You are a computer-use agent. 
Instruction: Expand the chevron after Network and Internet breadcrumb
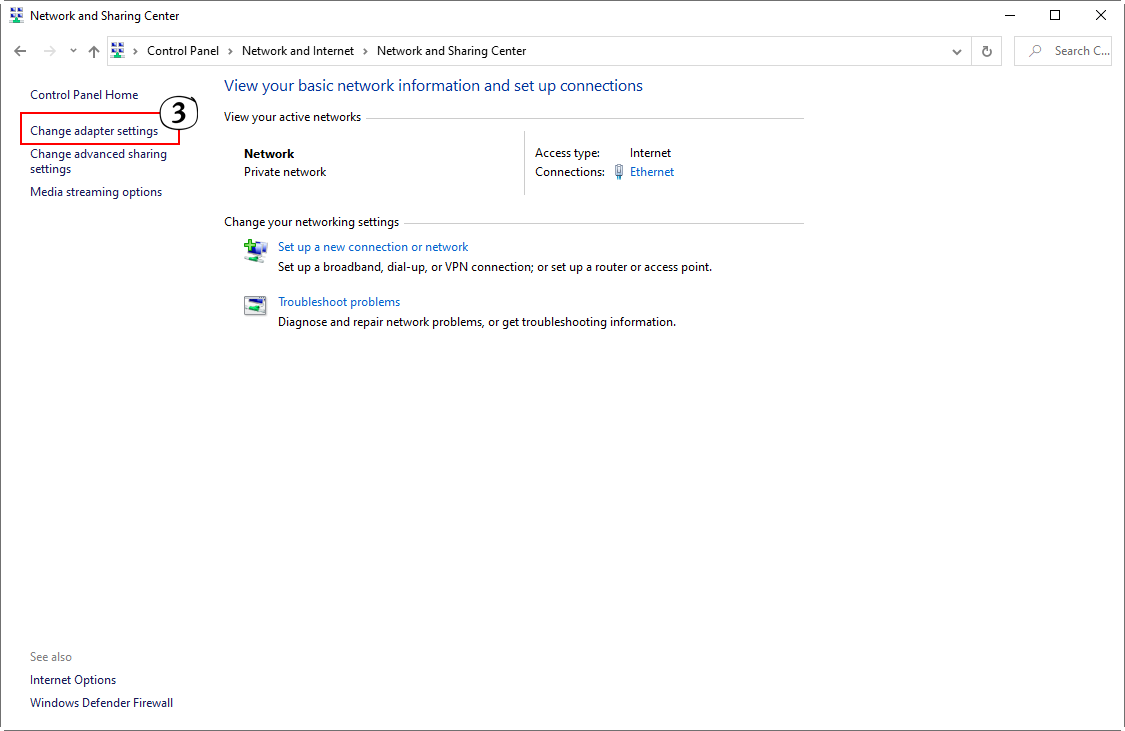365,51
